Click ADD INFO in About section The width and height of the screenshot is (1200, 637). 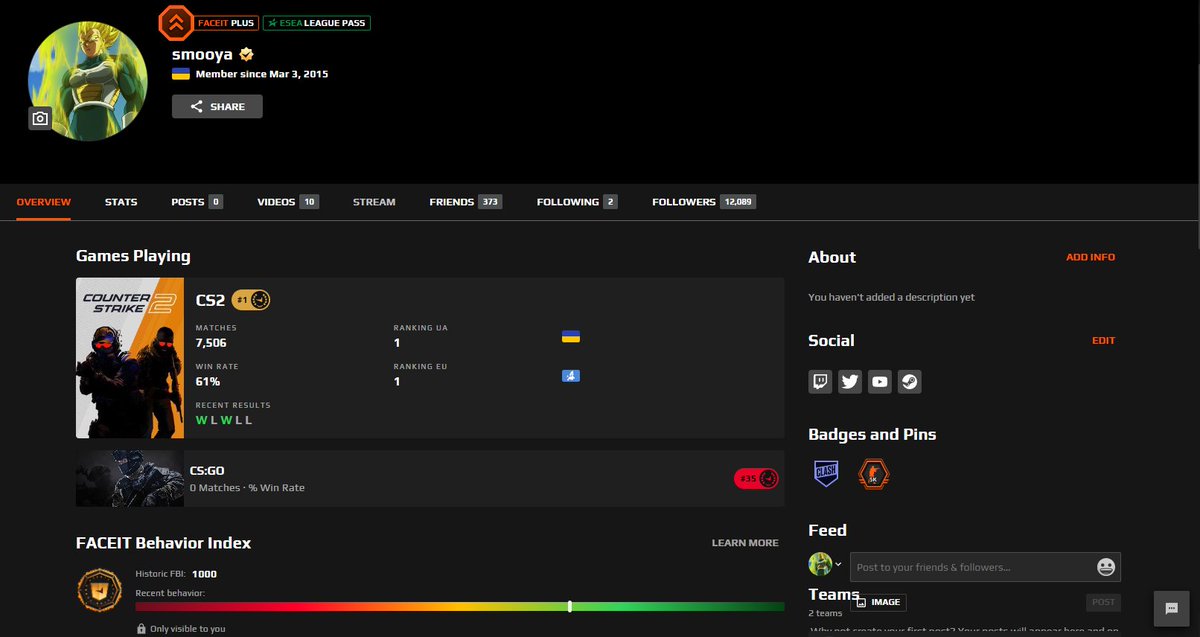[x=1090, y=257]
